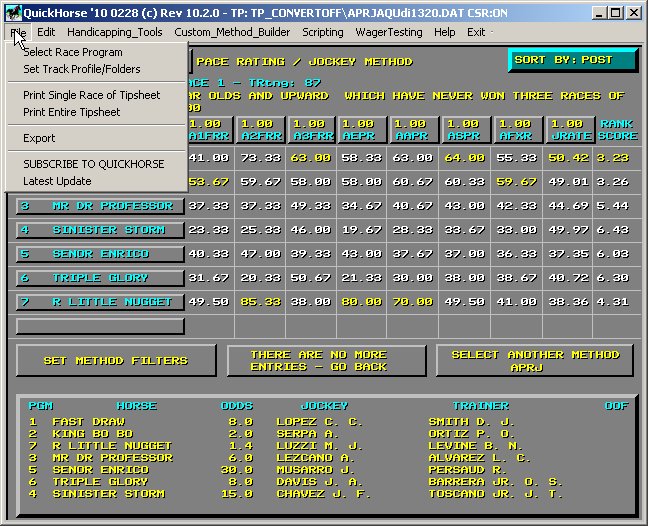
Task: Click Latest Update in File menu
Action: pos(57,181)
